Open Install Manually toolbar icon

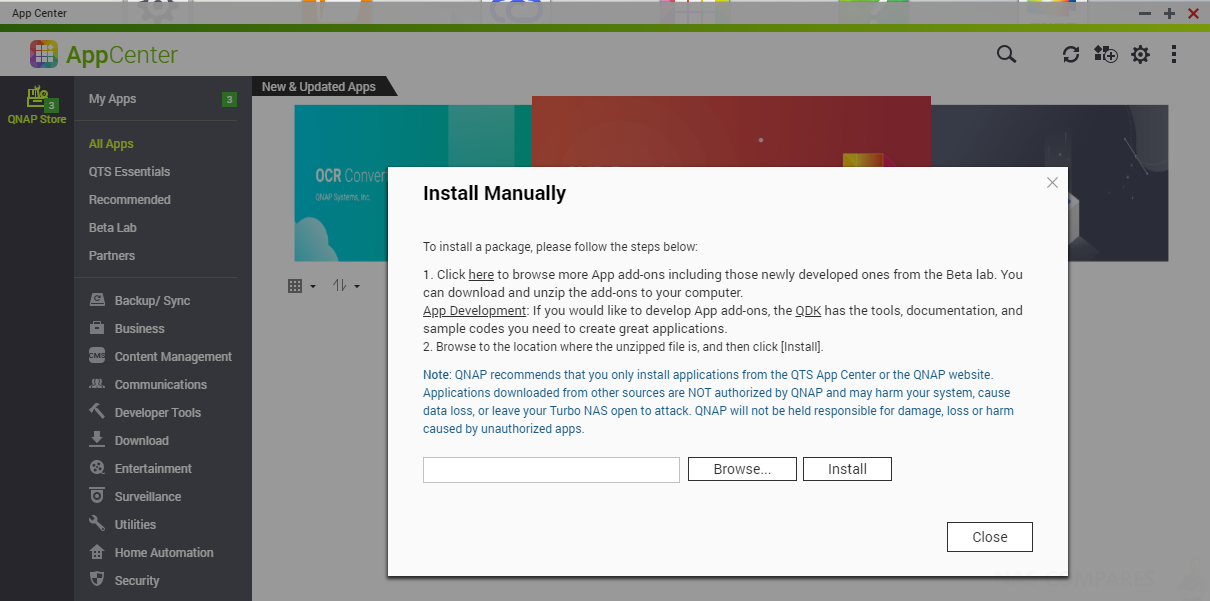click(x=1105, y=54)
